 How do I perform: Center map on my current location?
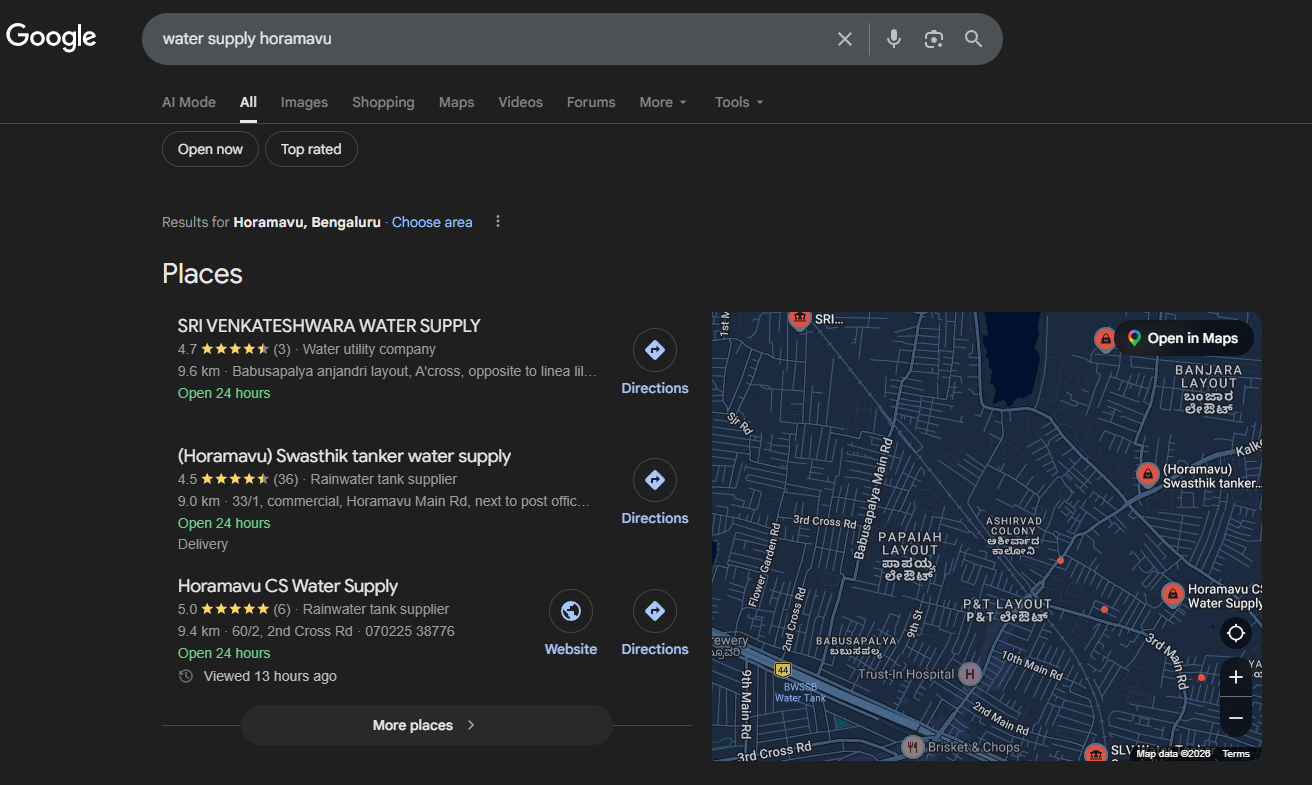click(x=1236, y=633)
